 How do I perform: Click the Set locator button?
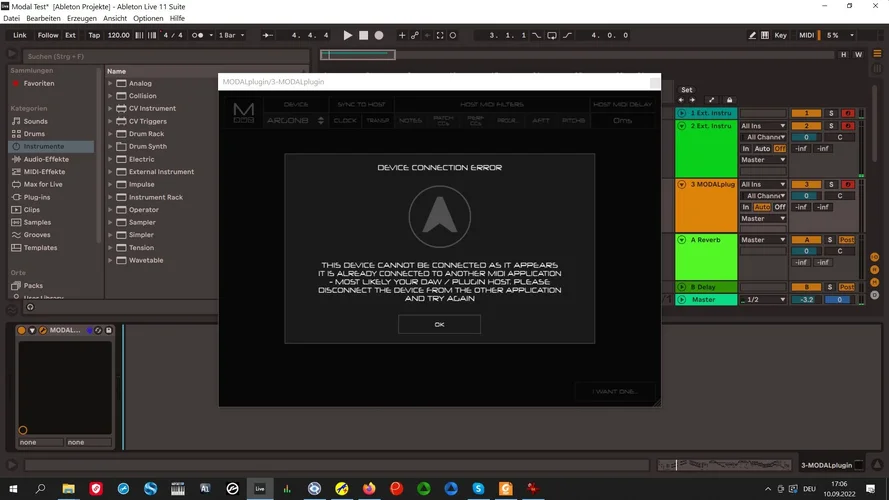click(x=687, y=90)
